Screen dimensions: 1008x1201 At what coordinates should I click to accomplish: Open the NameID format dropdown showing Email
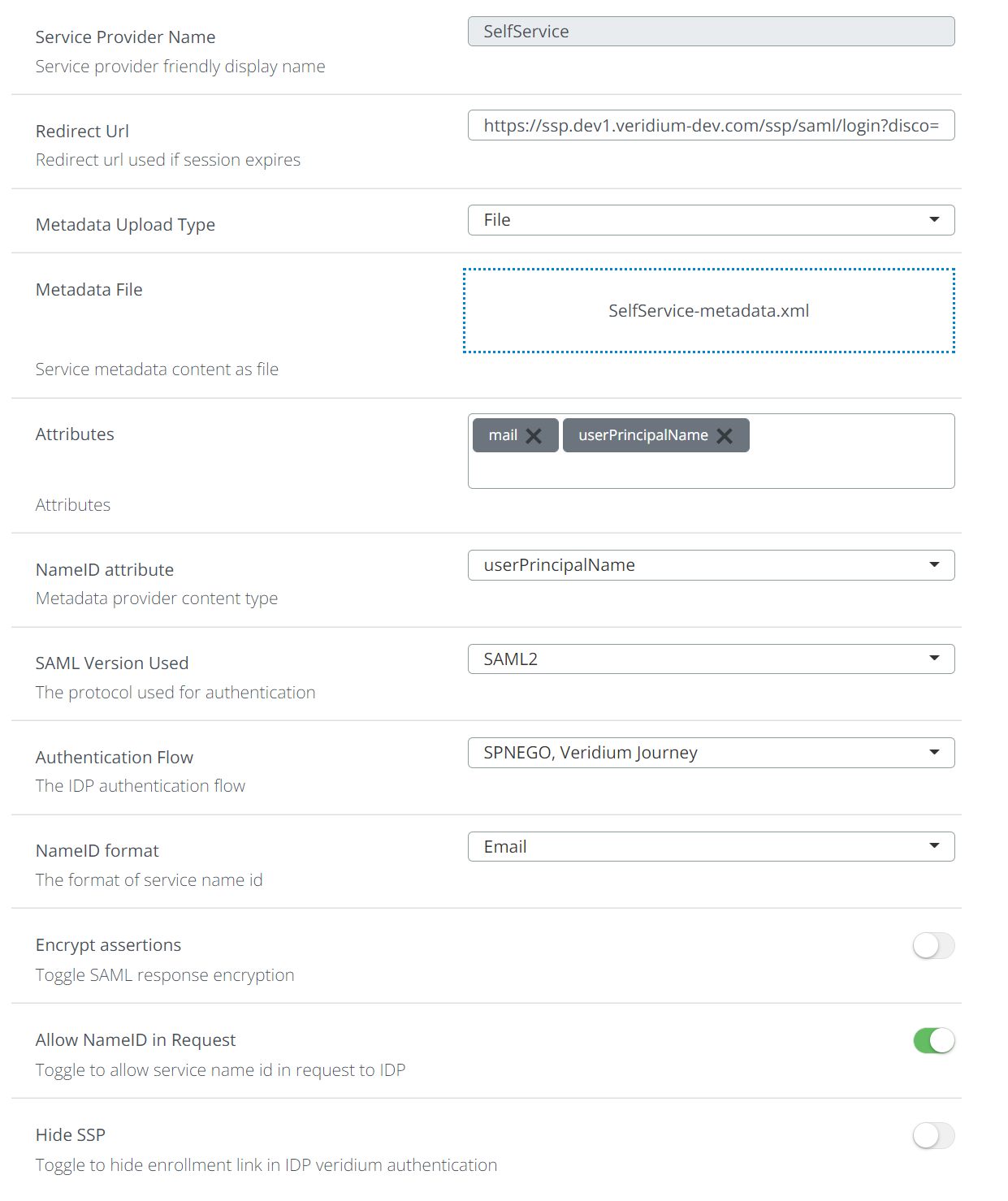pos(711,846)
